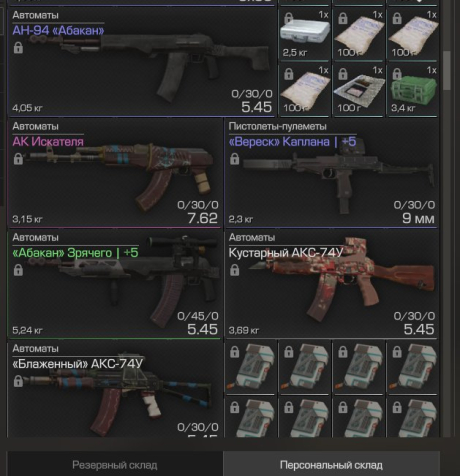Click the Кустарный АКС-74У title text
The height and width of the screenshot is (476, 460).
point(286,253)
